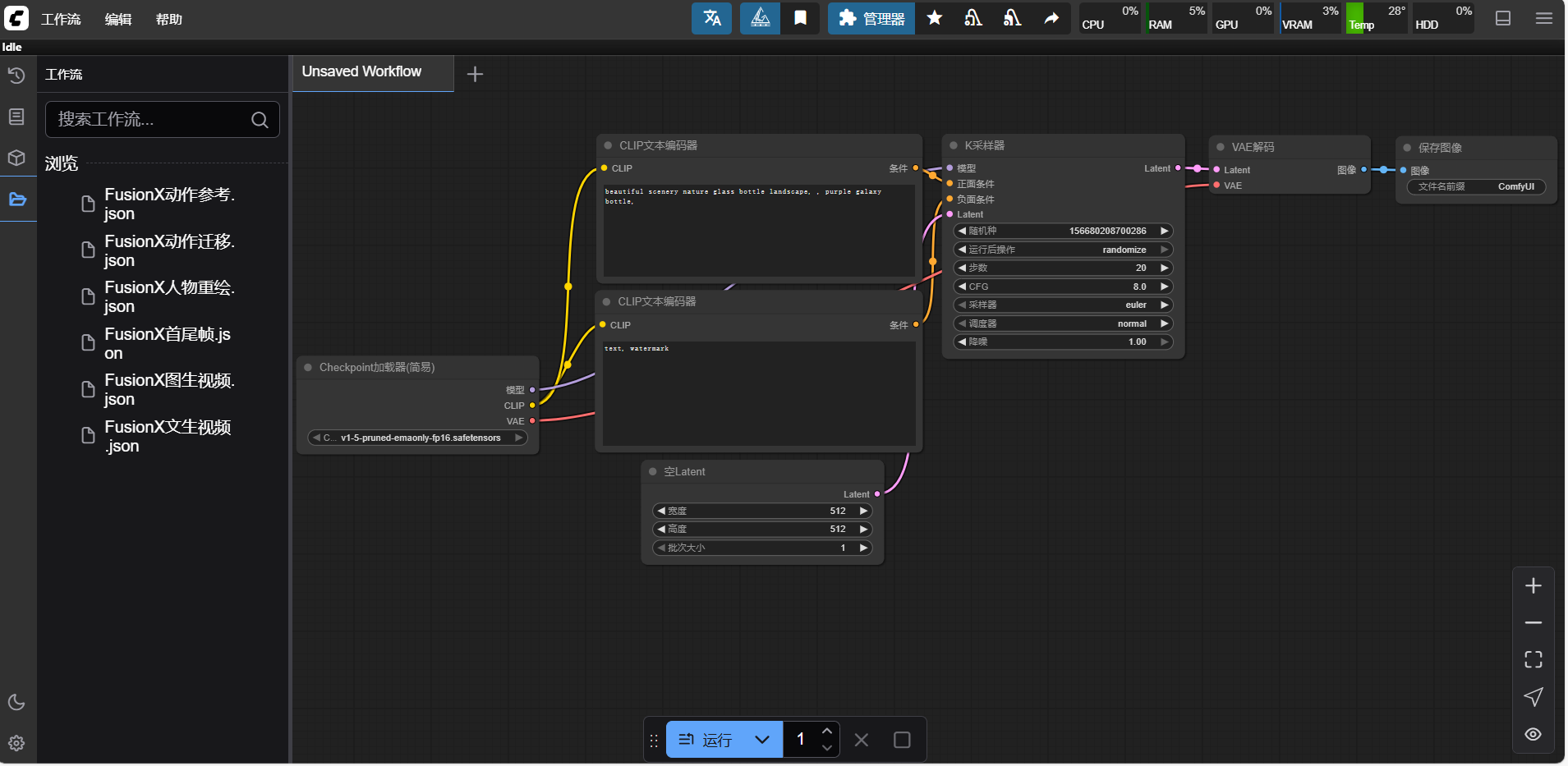Collapse the 保存图像 node dot
Screen dimensions: 1568x766
click(1407, 148)
